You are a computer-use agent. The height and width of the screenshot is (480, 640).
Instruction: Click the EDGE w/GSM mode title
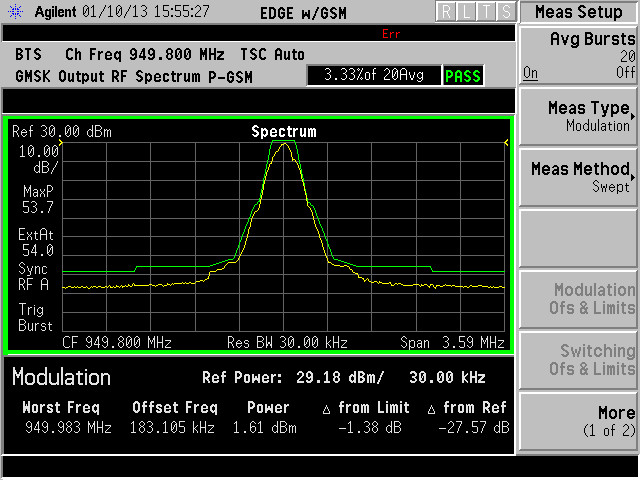(x=303, y=13)
